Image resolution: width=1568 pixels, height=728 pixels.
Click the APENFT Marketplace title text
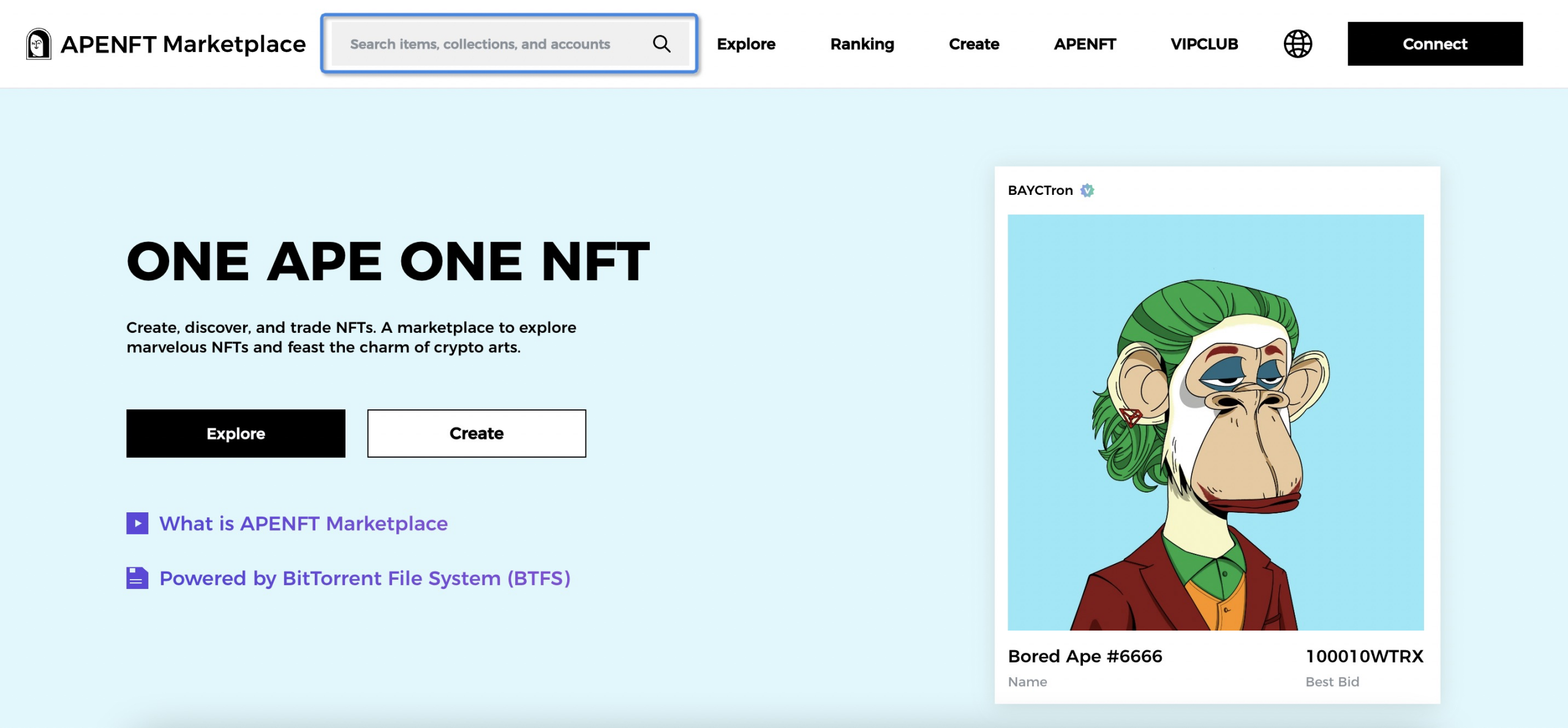(183, 44)
